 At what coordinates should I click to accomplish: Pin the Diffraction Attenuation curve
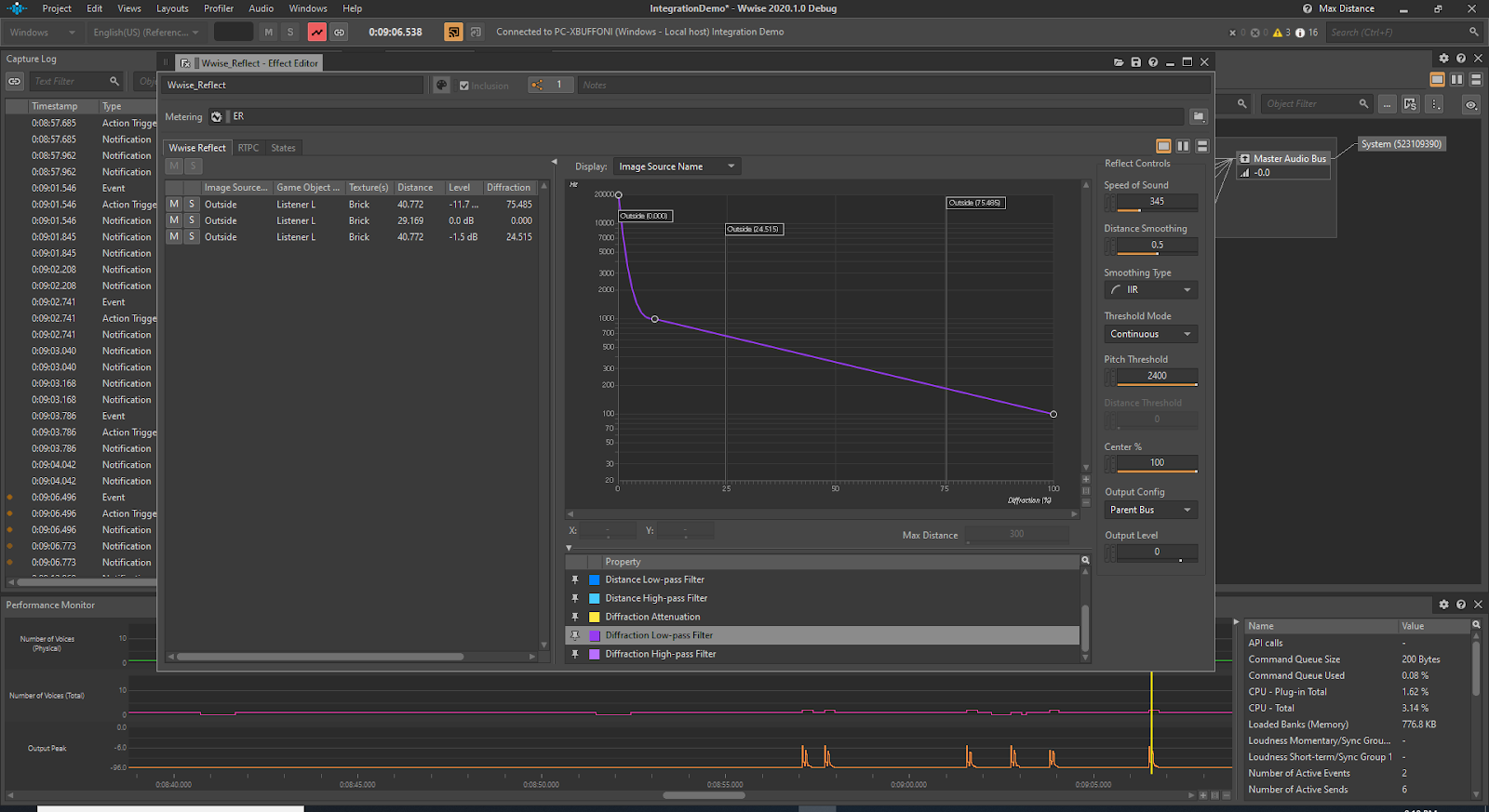tap(575, 617)
